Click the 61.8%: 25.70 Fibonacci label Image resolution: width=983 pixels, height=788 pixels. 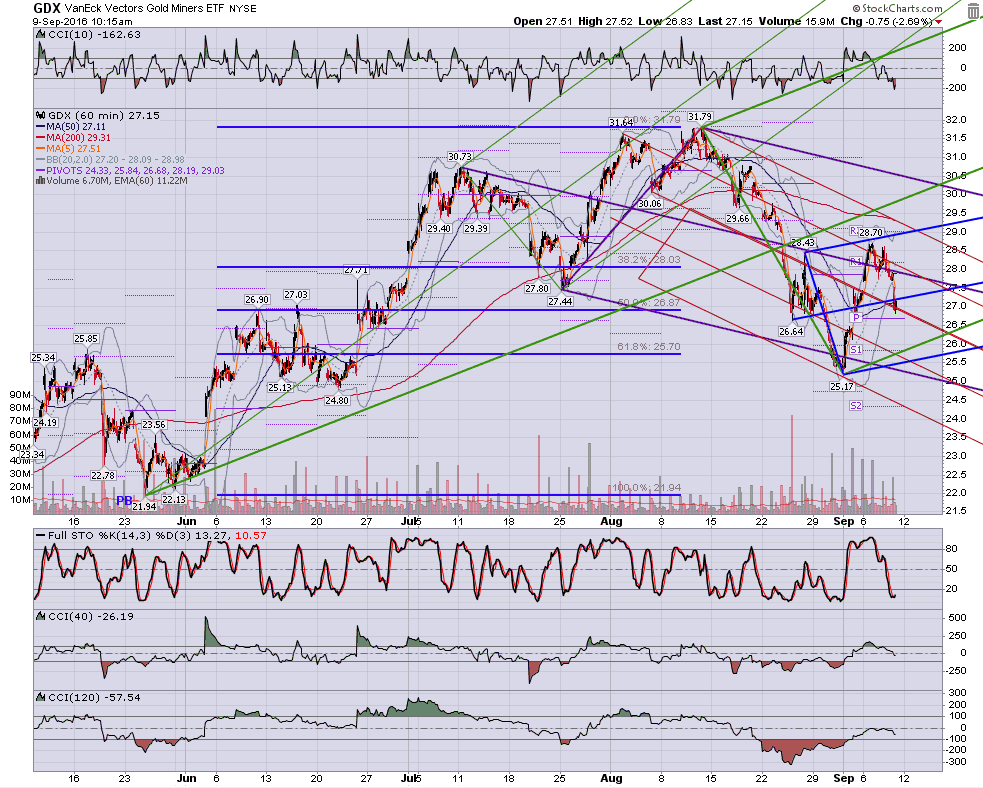[x=648, y=347]
